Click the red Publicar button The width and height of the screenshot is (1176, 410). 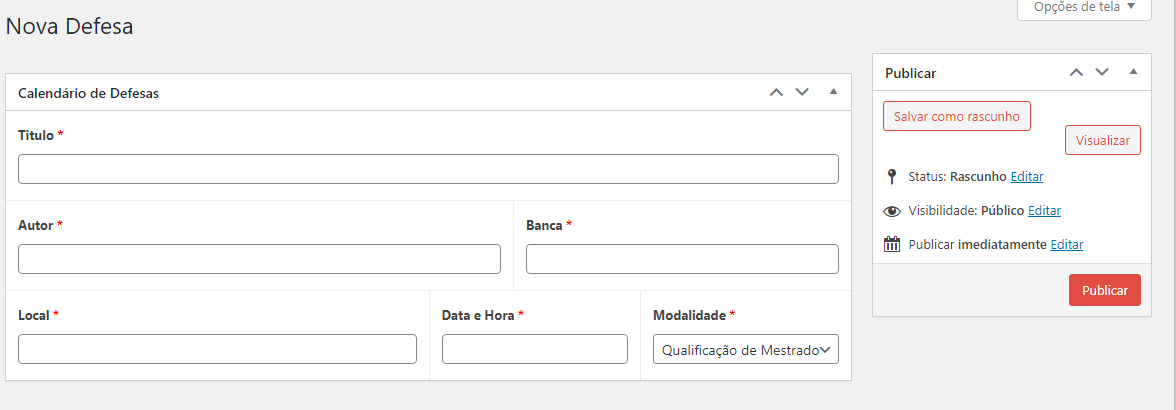point(1104,290)
